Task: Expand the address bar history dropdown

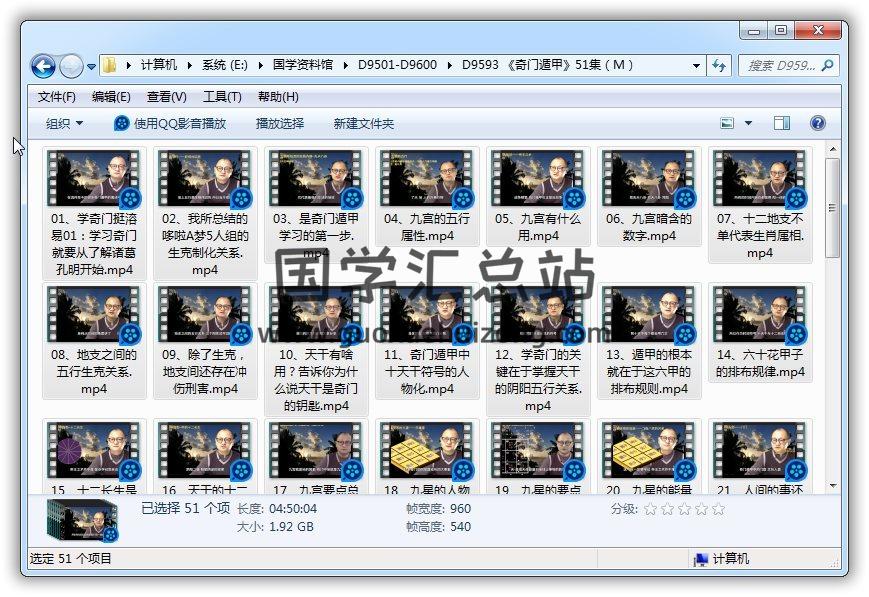Action: tap(696, 65)
